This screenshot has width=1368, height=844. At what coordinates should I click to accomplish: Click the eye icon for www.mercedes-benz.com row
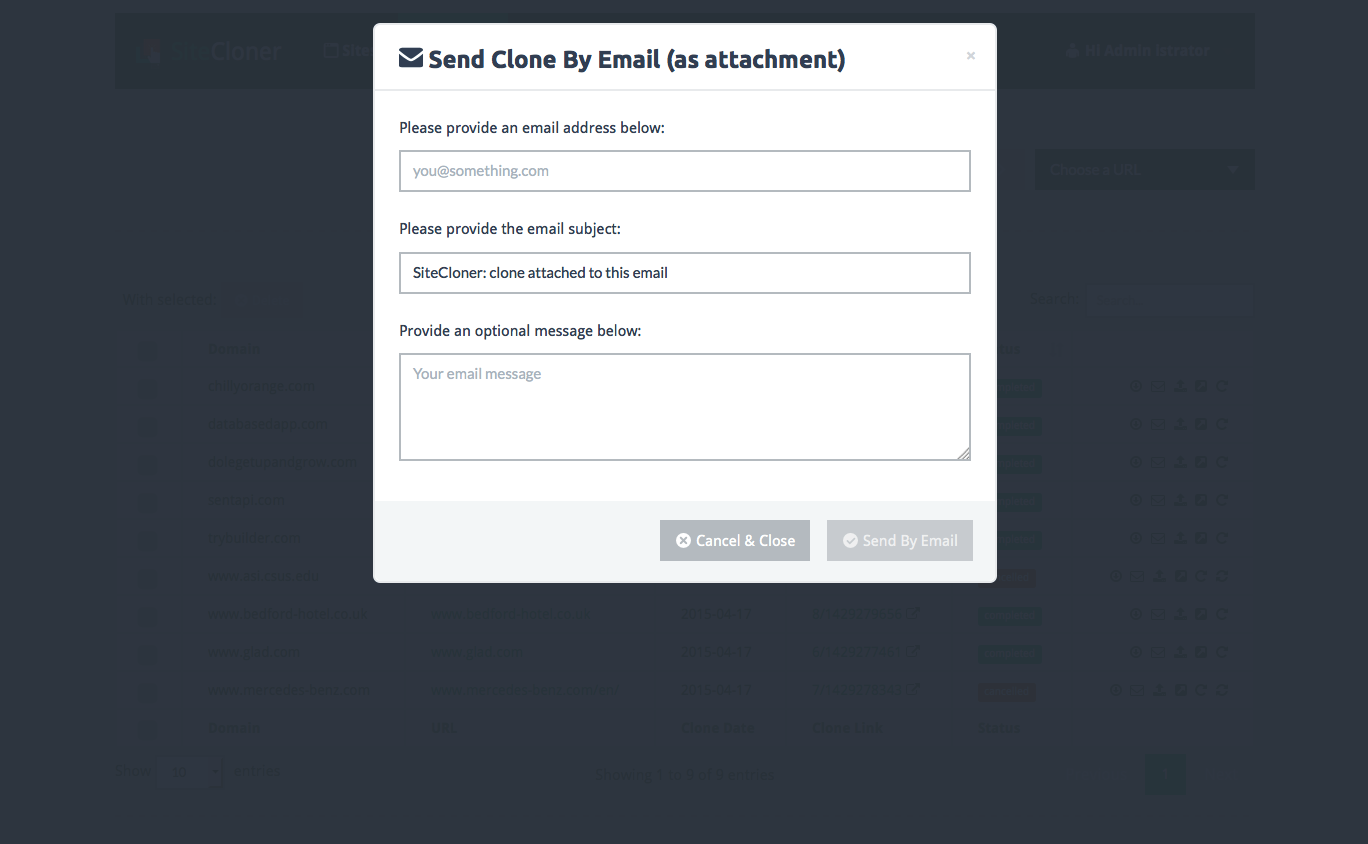tap(1116, 690)
